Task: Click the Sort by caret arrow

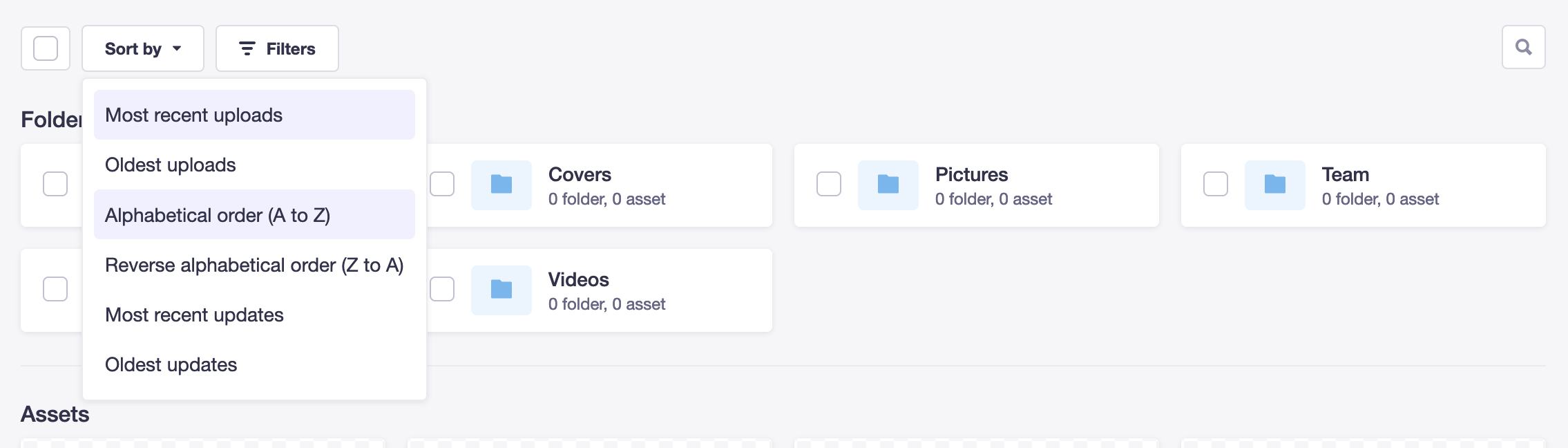Action: pos(177,48)
